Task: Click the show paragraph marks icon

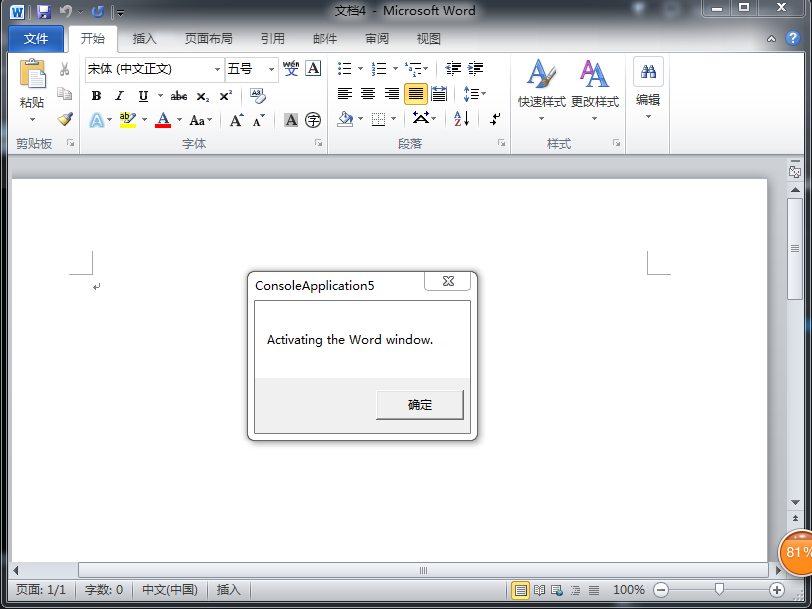Action: click(495, 119)
